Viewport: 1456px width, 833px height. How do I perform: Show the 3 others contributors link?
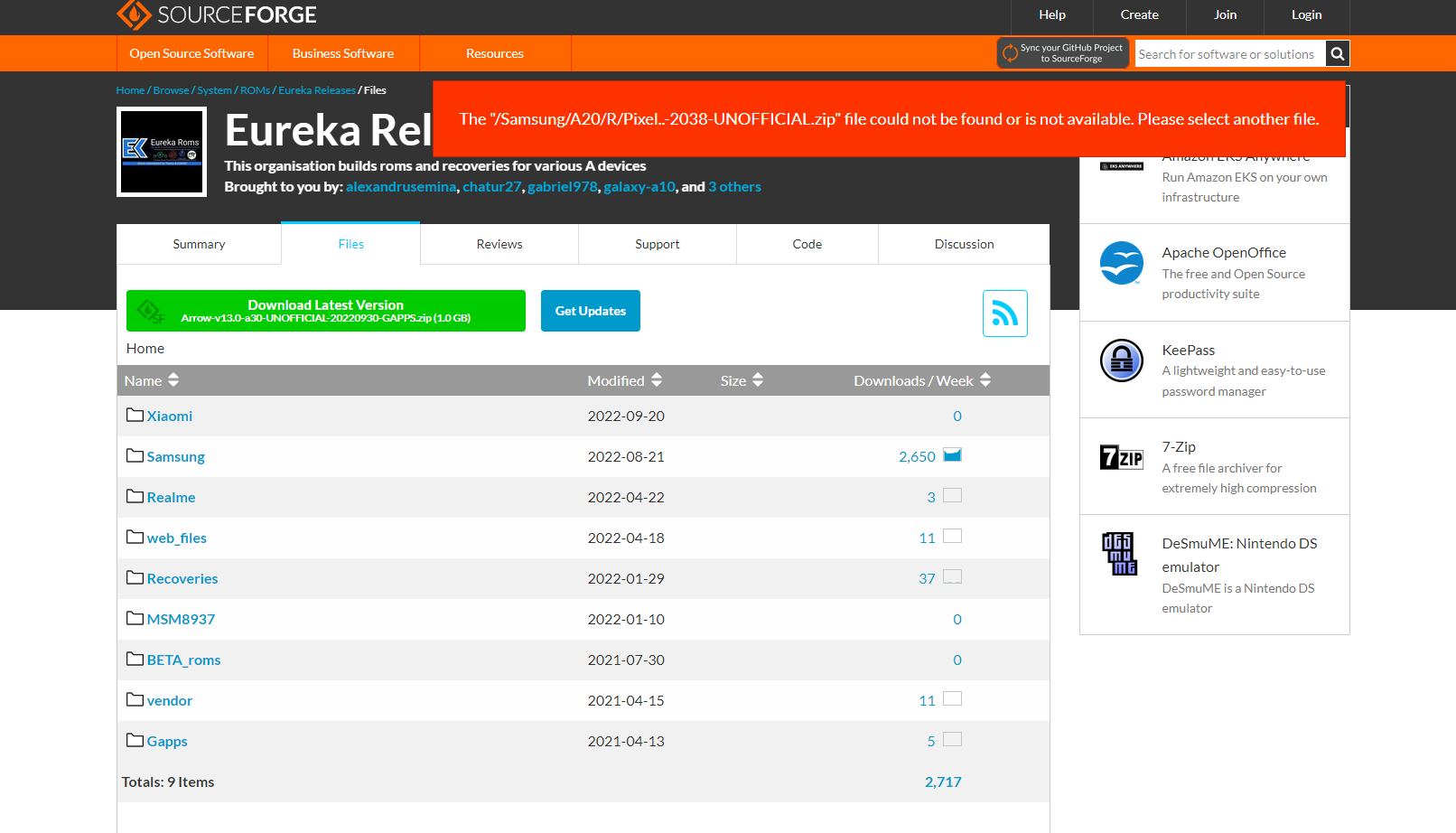[x=734, y=187]
